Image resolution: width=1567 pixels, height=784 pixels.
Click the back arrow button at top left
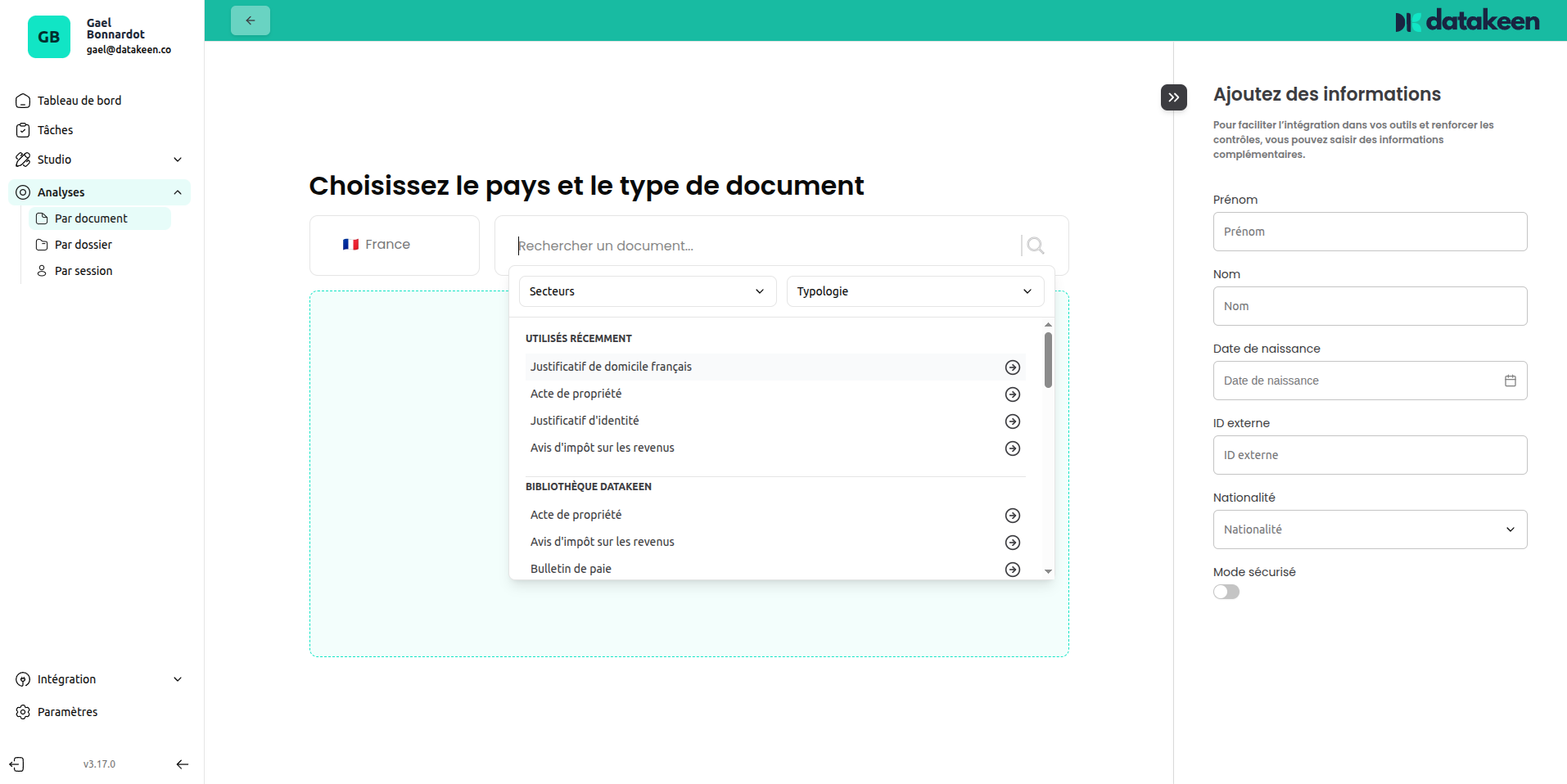click(x=250, y=20)
